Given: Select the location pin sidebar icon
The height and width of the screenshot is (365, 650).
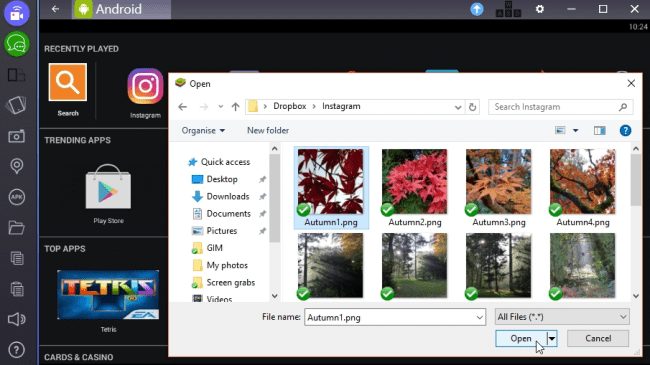Looking at the screenshot, I should pyautogui.click(x=17, y=166).
